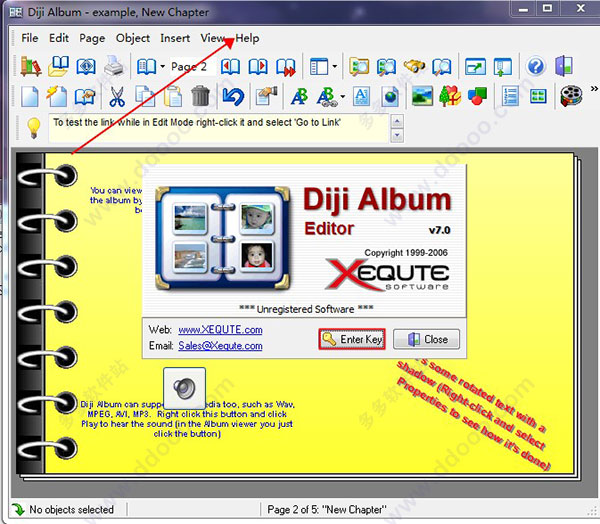Click the text box document A icon
This screenshot has height=524, width=600.
click(362, 96)
